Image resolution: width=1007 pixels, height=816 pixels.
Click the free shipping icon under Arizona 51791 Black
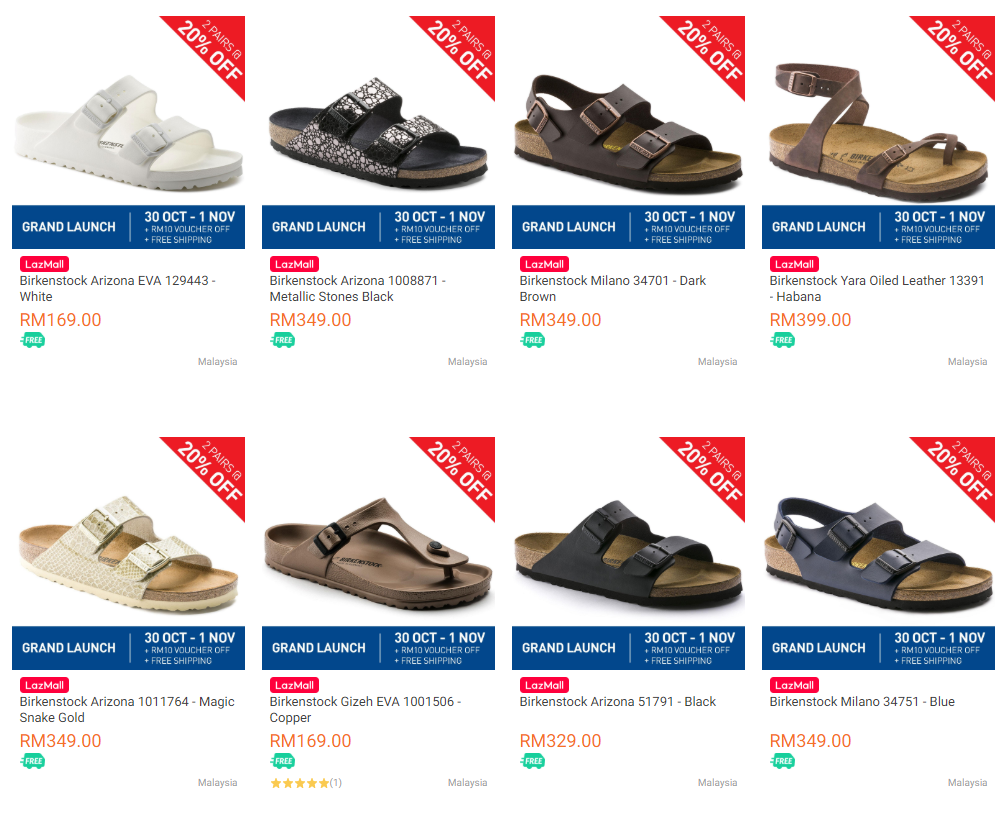[532, 761]
